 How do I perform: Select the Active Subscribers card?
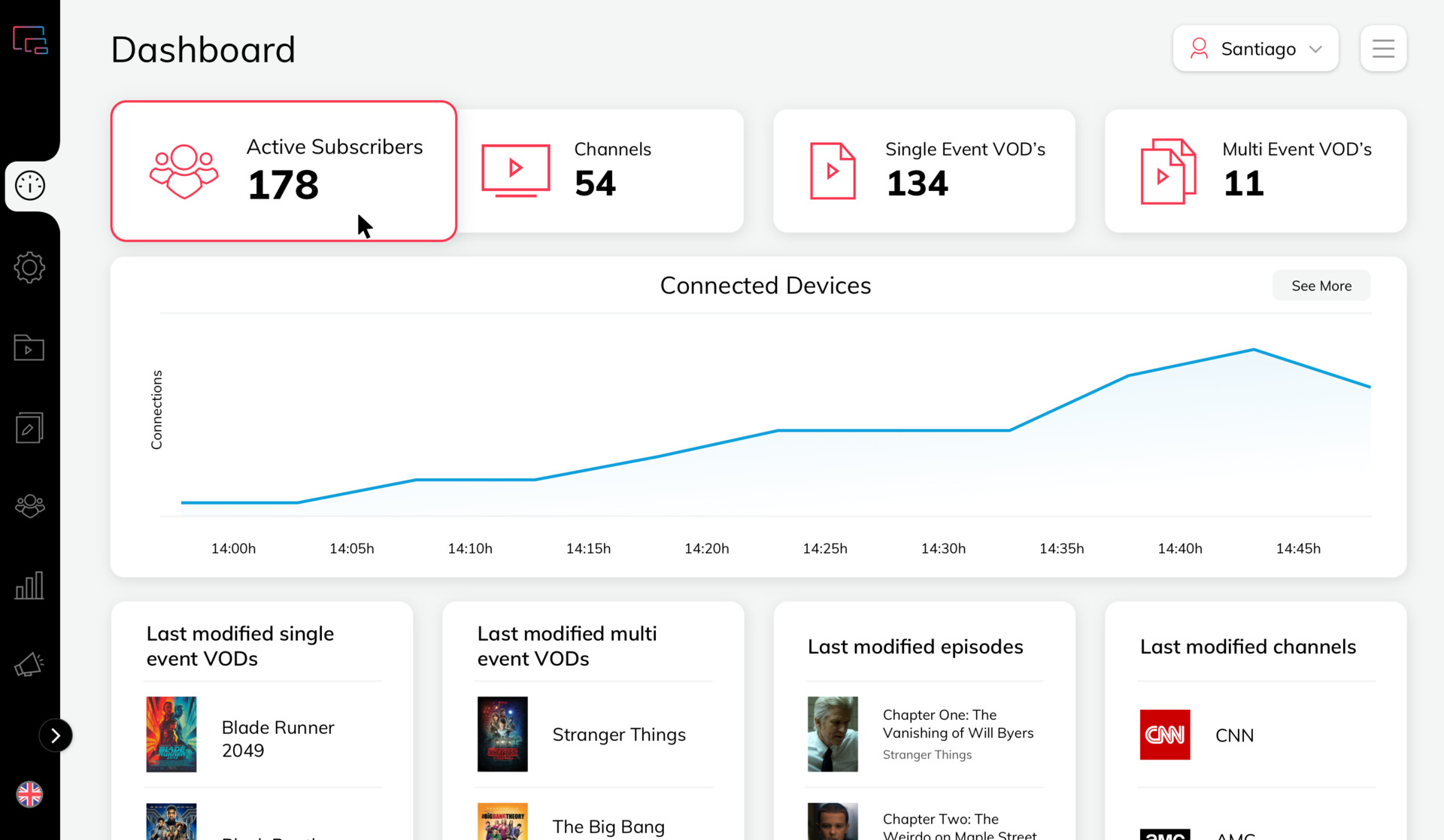click(x=284, y=171)
